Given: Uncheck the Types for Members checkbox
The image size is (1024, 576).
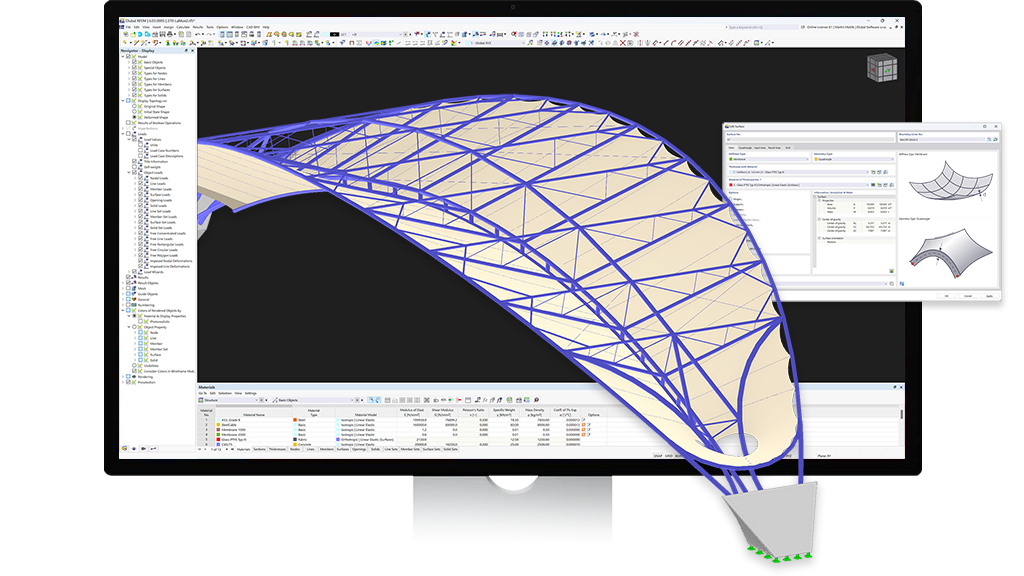Looking at the screenshot, I should pyautogui.click(x=134, y=84).
